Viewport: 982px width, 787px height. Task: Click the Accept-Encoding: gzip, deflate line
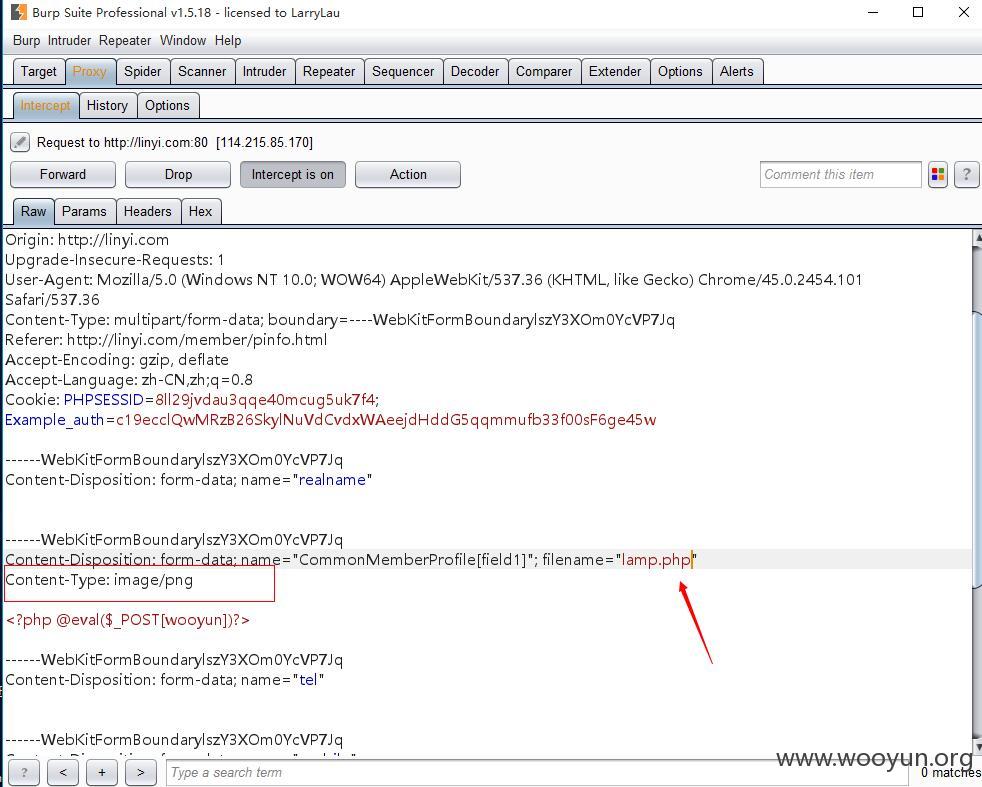117,359
